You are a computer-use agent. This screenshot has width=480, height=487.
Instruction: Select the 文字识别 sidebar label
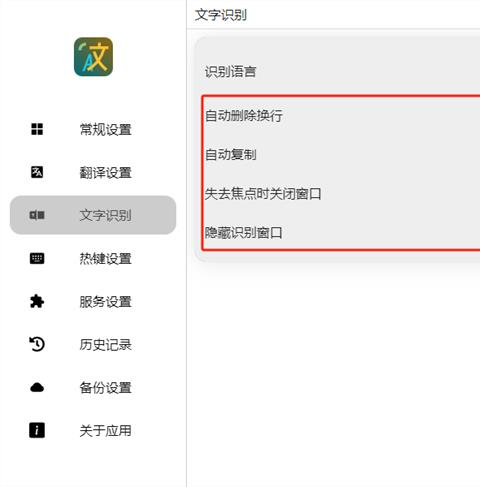105,215
